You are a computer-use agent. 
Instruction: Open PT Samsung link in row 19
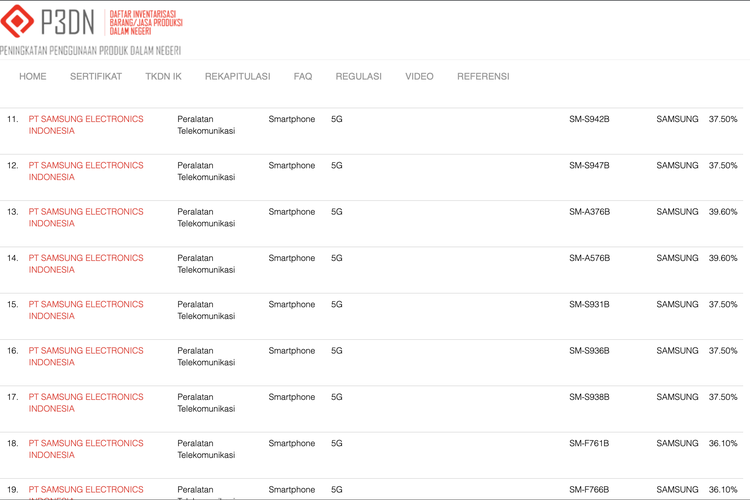pyautogui.click(x=86, y=490)
